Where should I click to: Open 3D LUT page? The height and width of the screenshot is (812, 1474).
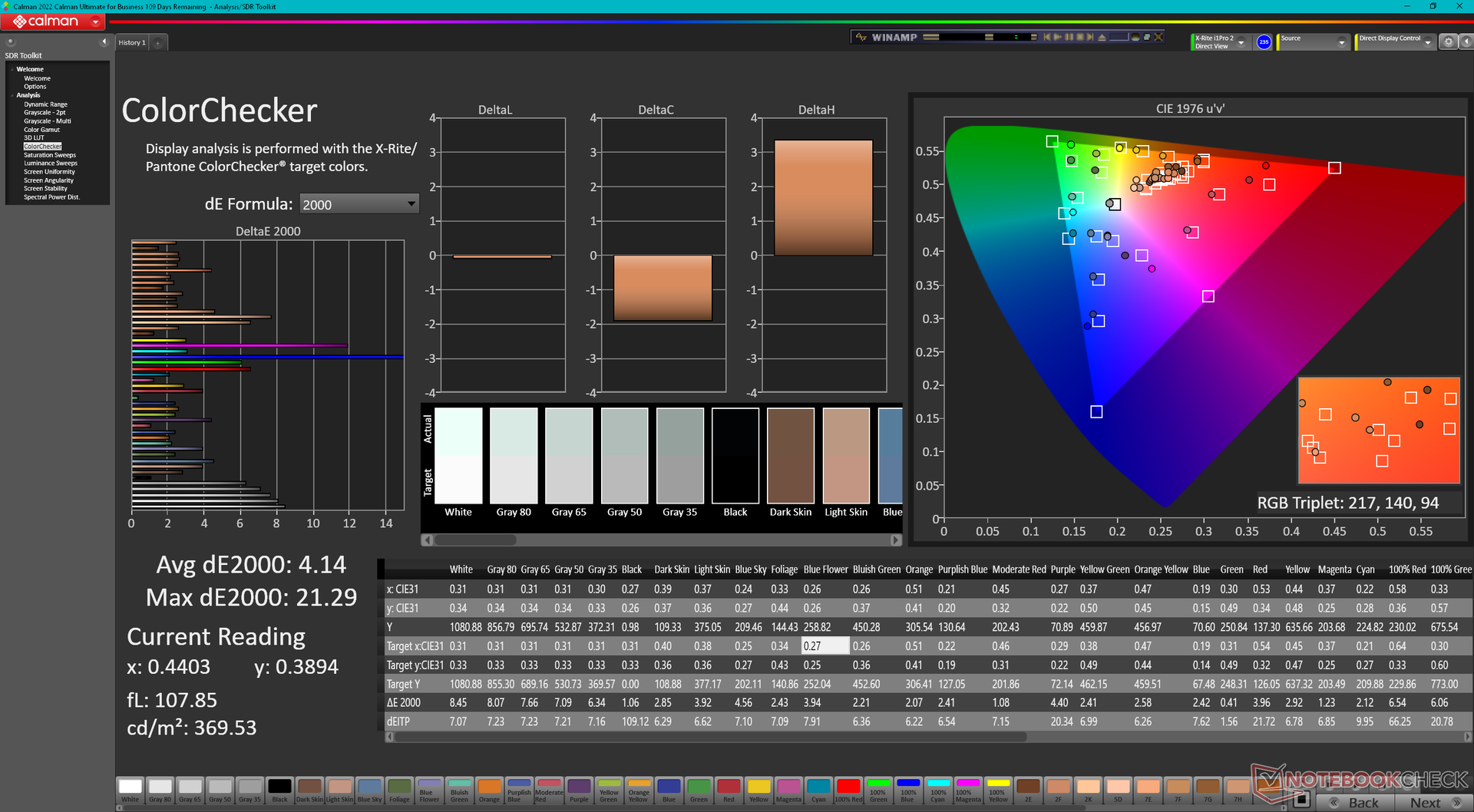(34, 138)
